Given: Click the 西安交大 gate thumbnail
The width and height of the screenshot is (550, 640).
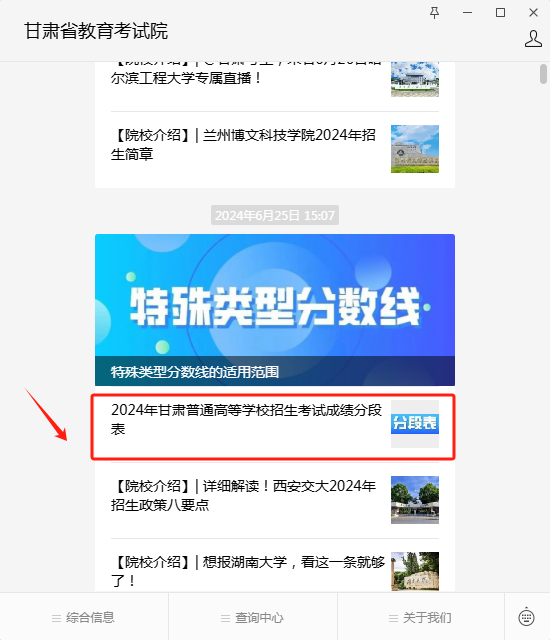Looking at the screenshot, I should pyautogui.click(x=415, y=500).
